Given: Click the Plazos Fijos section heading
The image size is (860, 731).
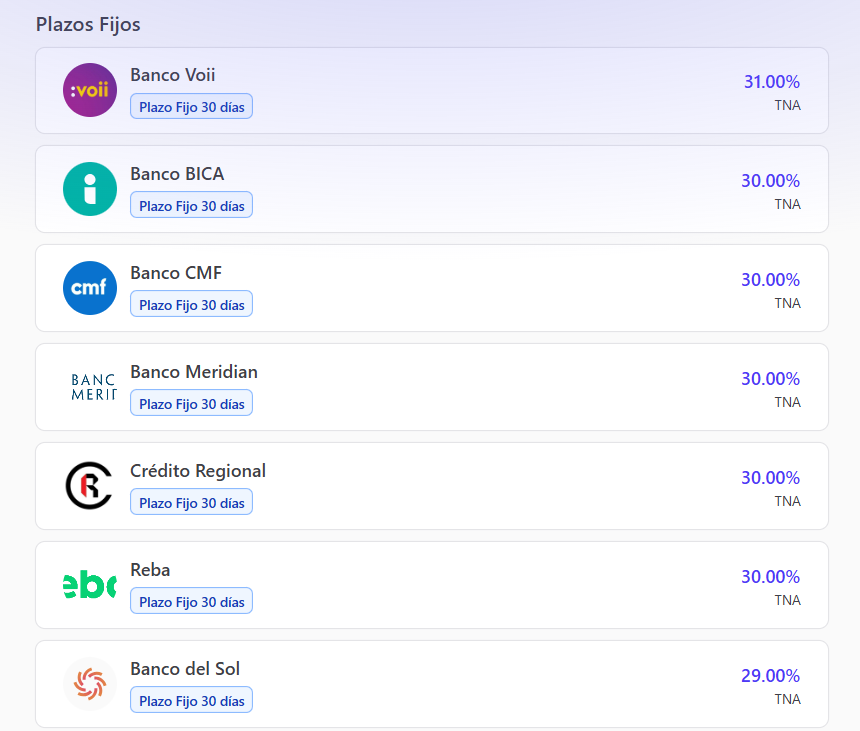Looking at the screenshot, I should 88,25.
